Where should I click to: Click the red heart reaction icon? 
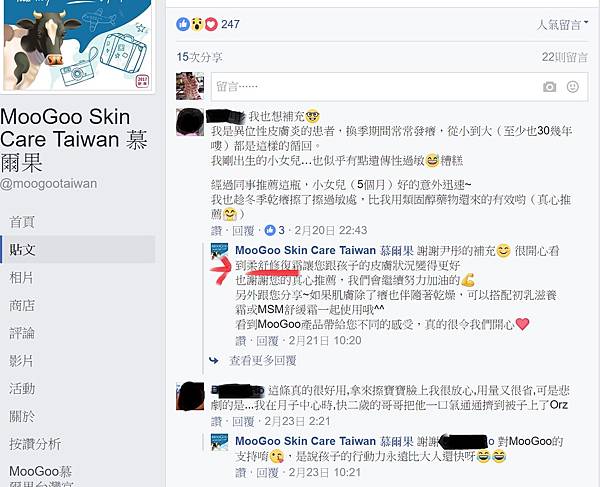tap(211, 24)
